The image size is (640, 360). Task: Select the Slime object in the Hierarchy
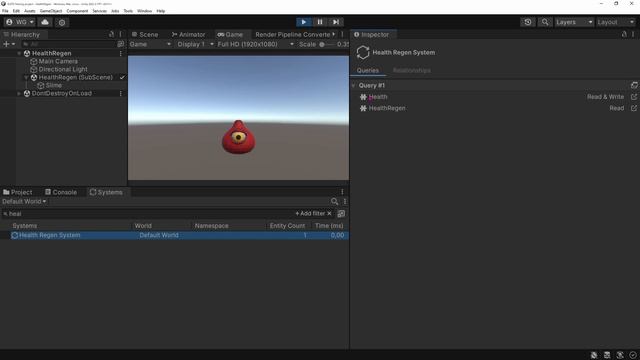click(x=53, y=85)
